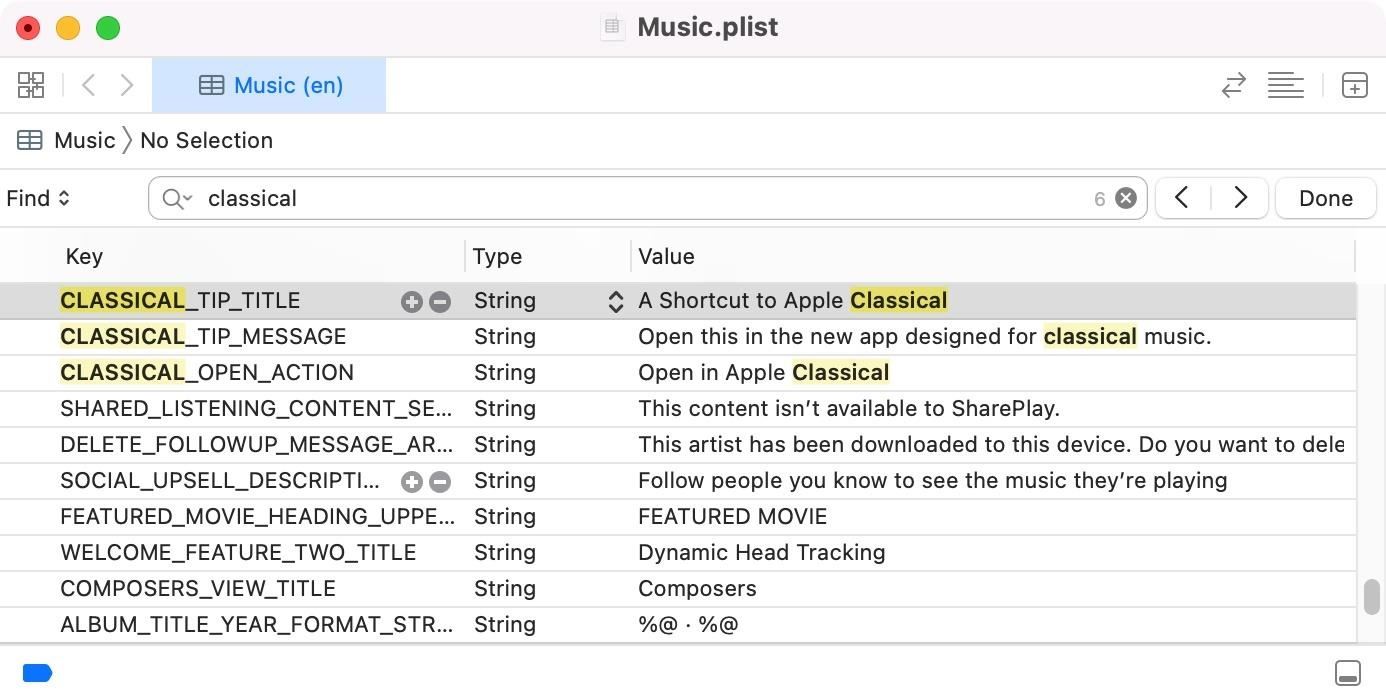Toggle the bottom debug area panel
The height and width of the screenshot is (700, 1386).
pos(1348,673)
